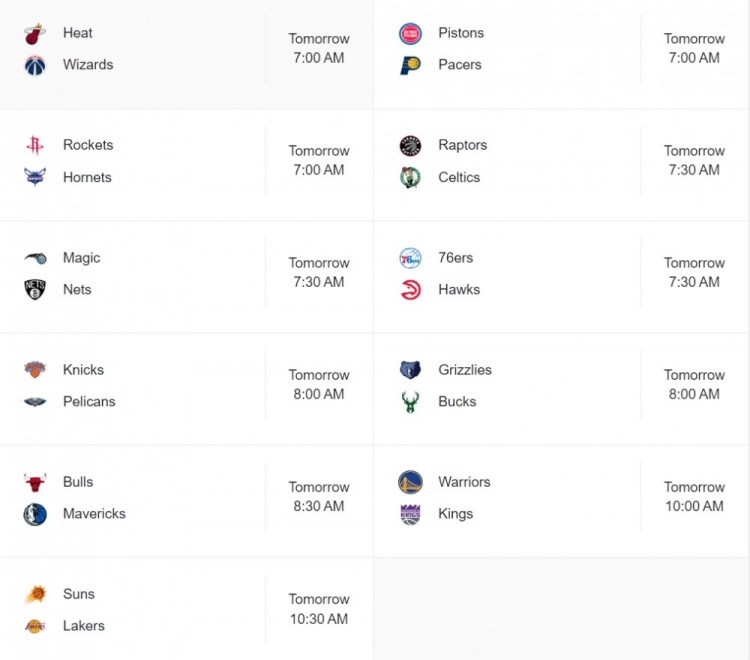750x660 pixels.
Task: Click the Miami Heat team logo
Action: click(x=35, y=33)
